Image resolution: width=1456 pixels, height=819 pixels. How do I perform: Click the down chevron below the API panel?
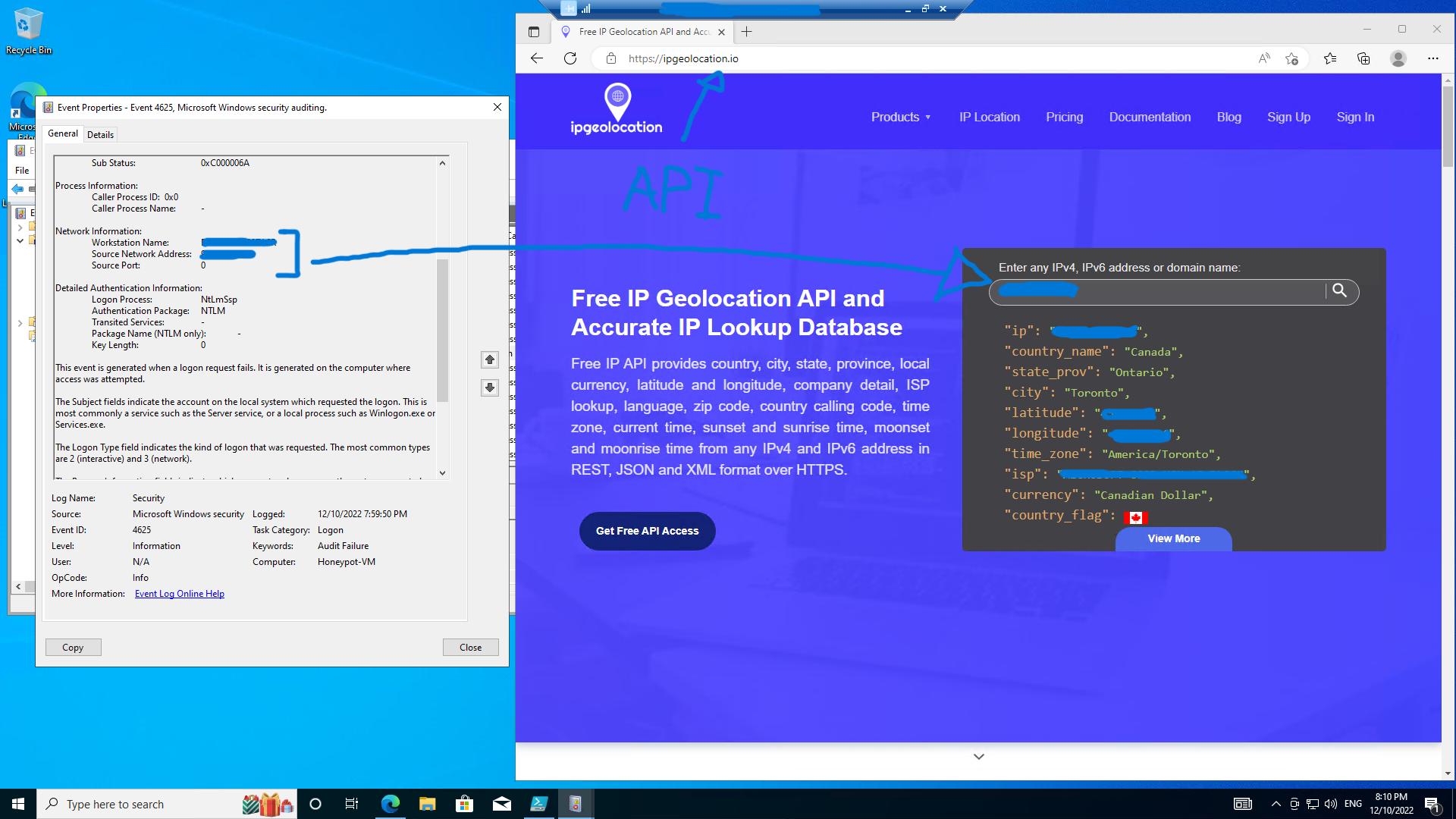(978, 756)
